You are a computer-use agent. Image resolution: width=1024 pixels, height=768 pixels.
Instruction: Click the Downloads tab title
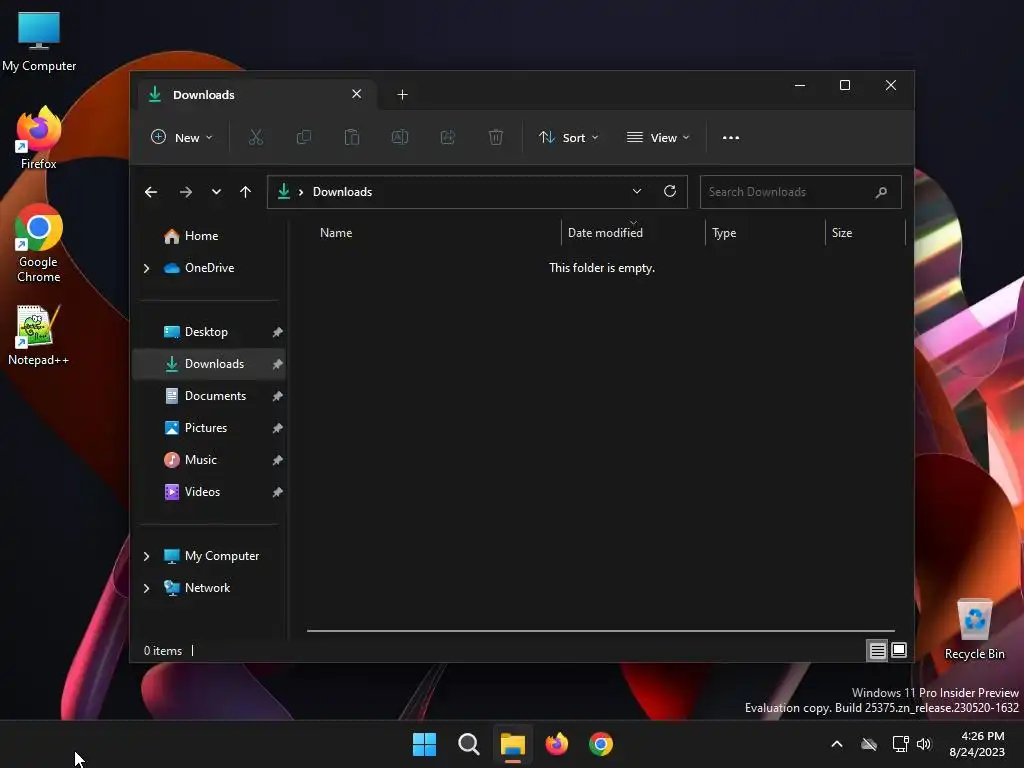pyautogui.click(x=204, y=95)
